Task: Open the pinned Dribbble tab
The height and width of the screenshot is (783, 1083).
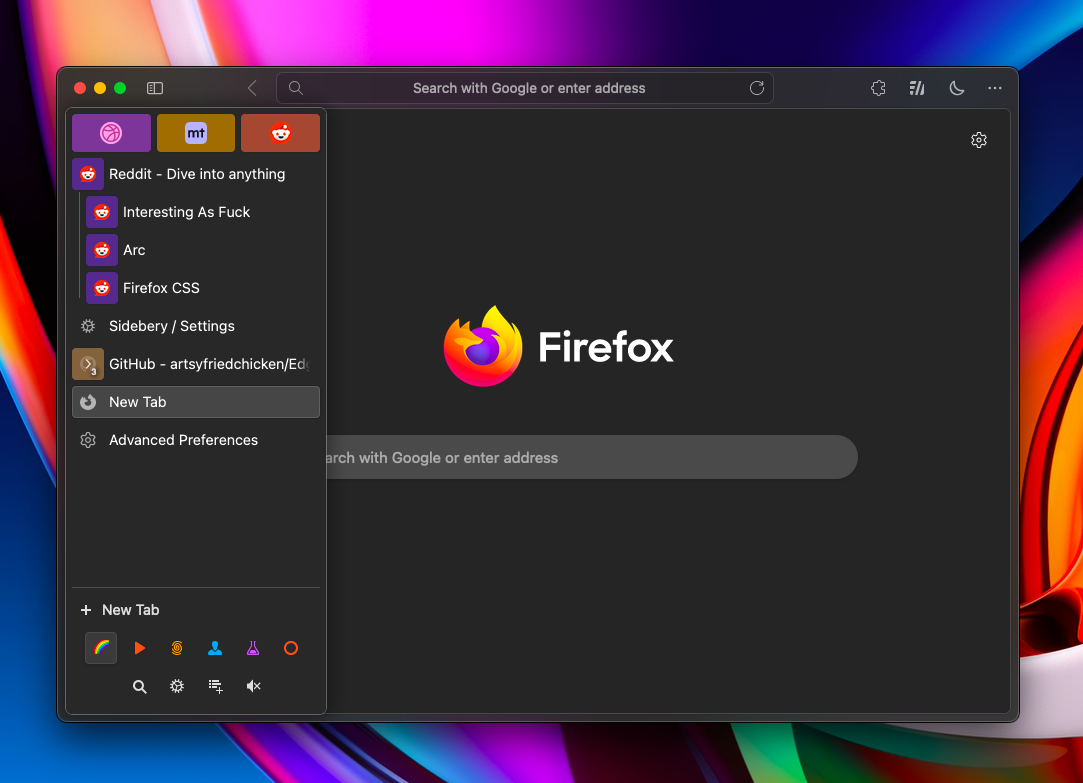Action: click(x=111, y=133)
